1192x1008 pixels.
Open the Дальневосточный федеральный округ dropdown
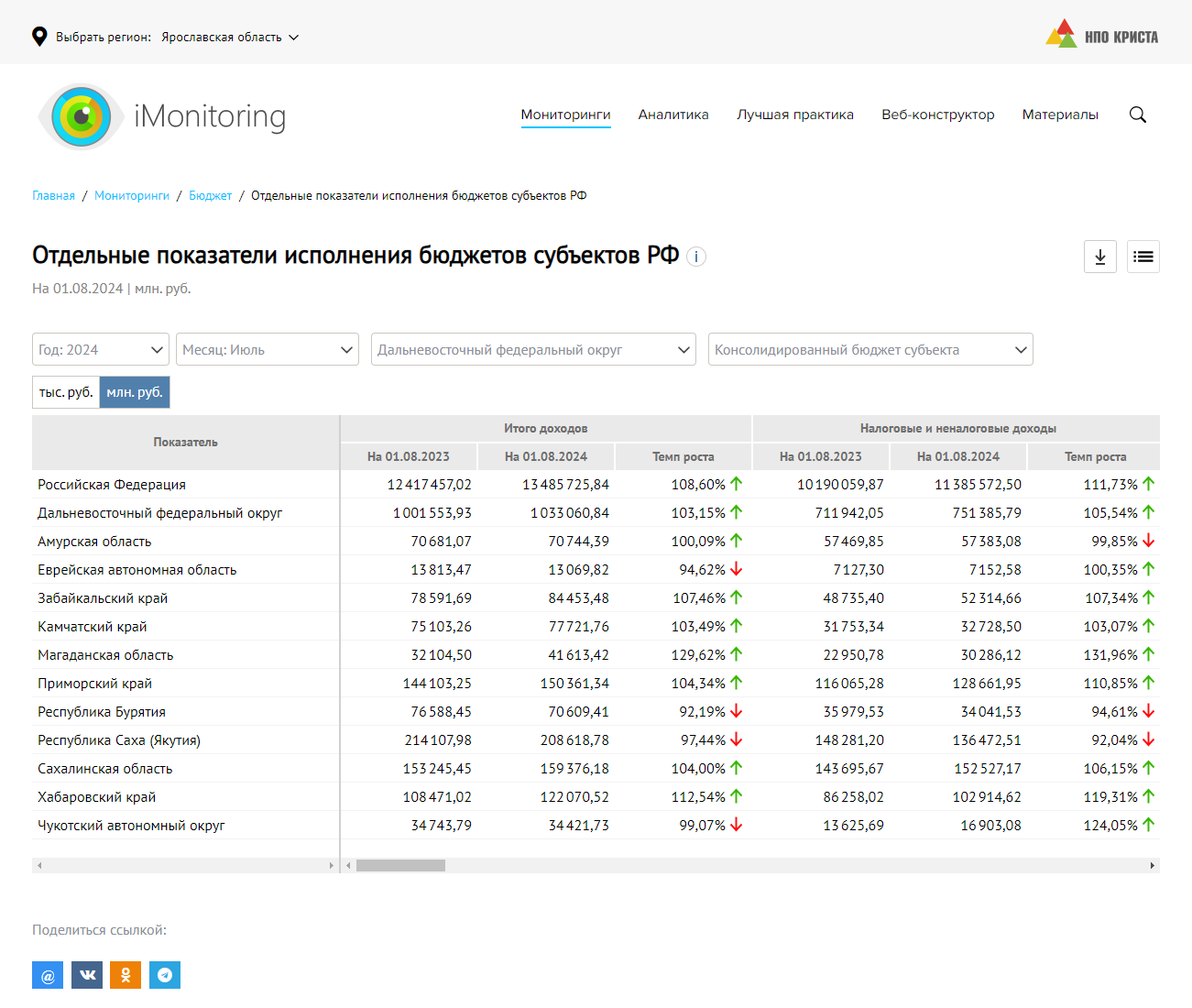[x=533, y=349]
